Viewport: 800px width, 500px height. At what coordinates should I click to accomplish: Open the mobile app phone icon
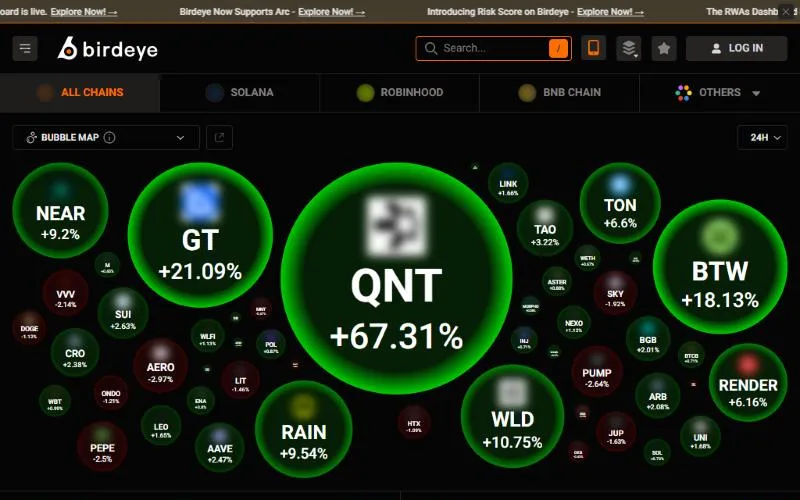coord(593,48)
